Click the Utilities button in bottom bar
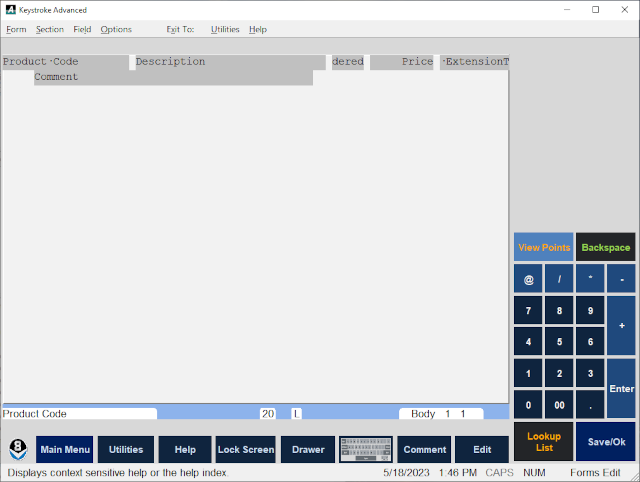640x482 pixels. point(126,449)
